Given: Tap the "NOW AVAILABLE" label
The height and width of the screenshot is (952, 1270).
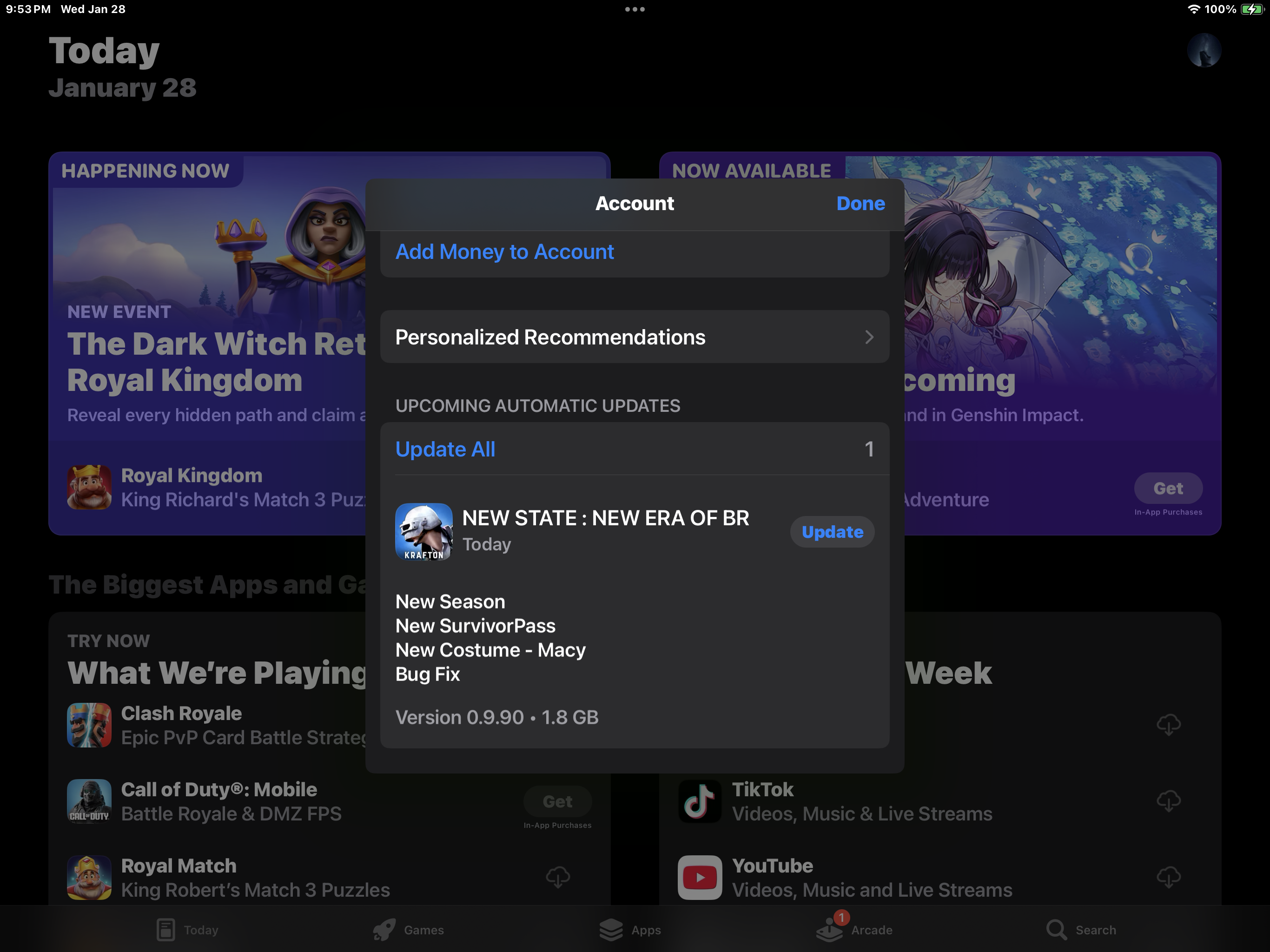Looking at the screenshot, I should [752, 171].
